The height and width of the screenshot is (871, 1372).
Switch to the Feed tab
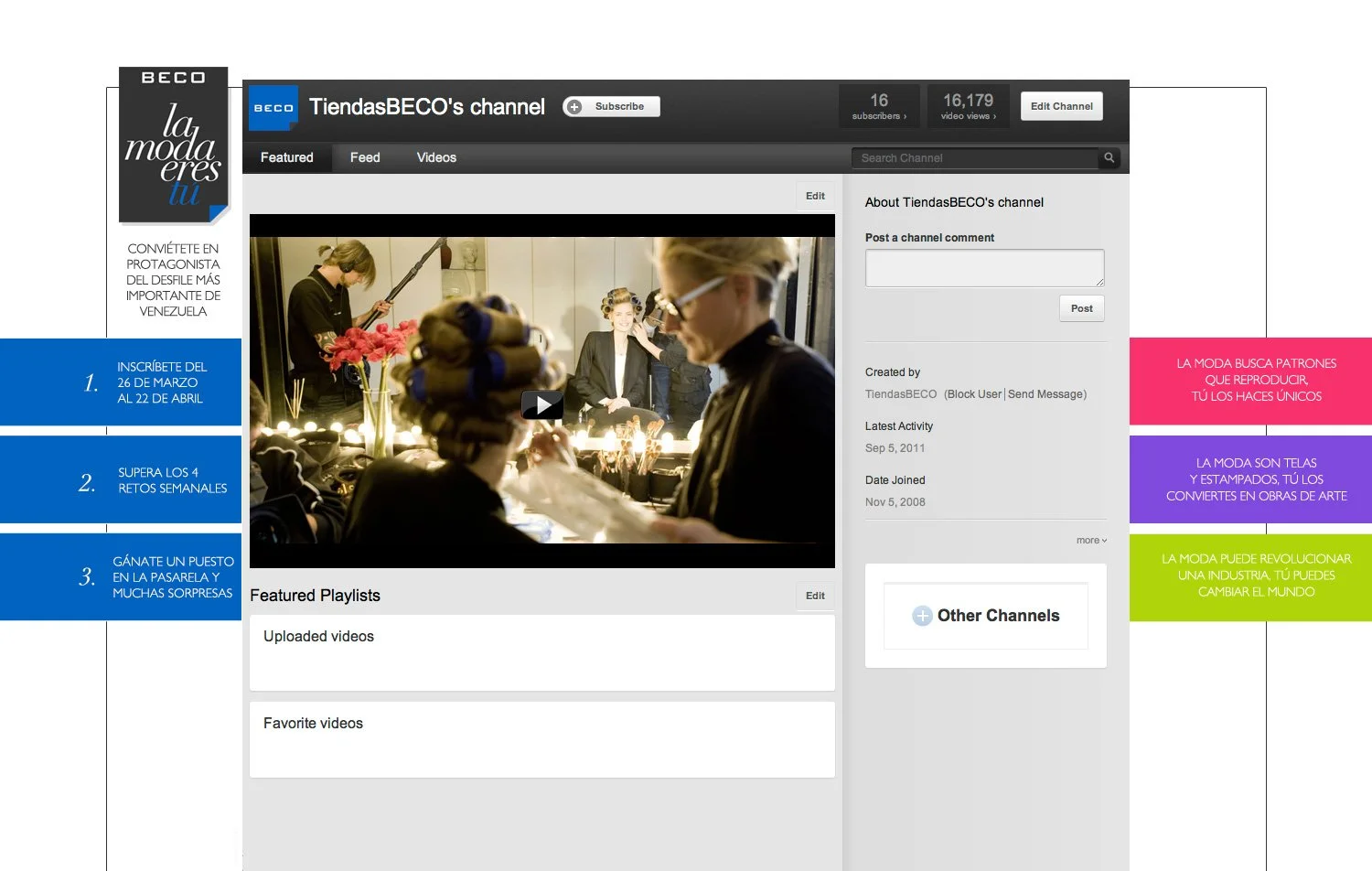pyautogui.click(x=365, y=157)
